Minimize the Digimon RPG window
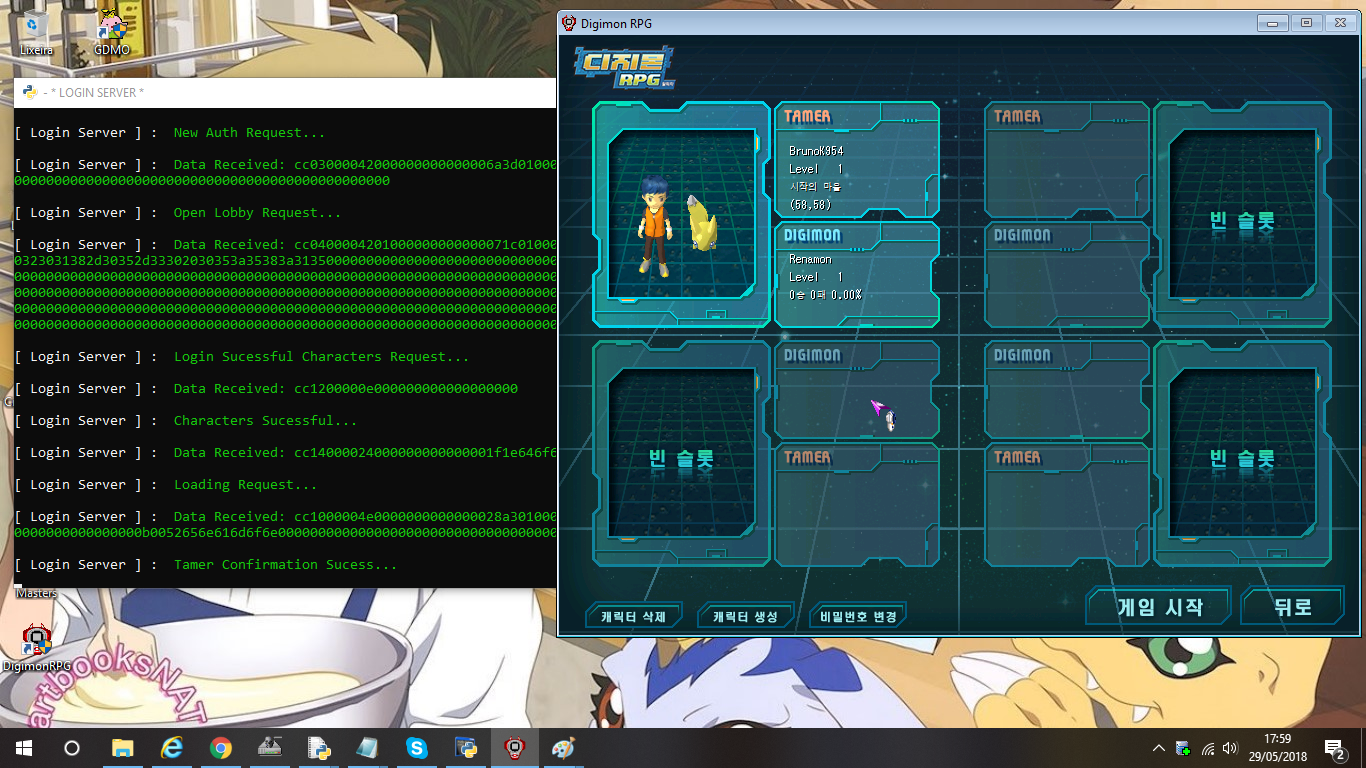The height and width of the screenshot is (768, 1366). point(1273,22)
